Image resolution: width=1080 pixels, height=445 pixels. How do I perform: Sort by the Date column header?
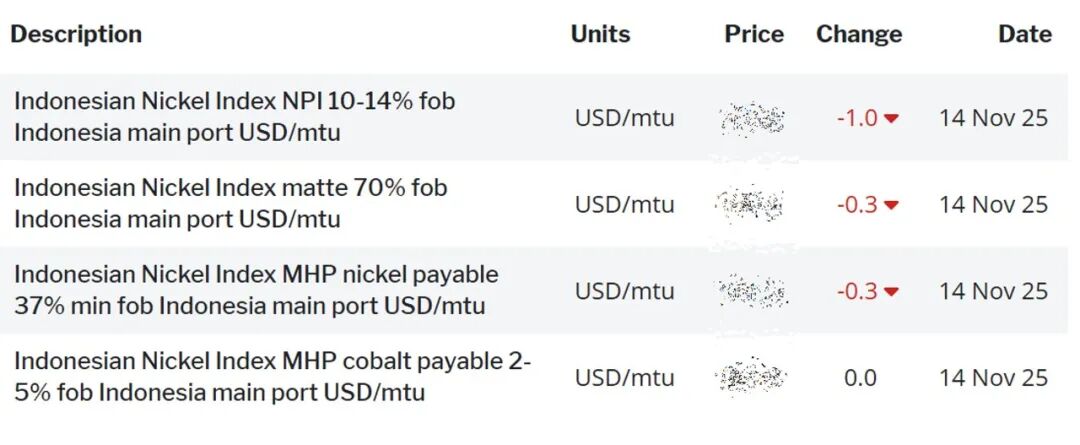click(1024, 34)
